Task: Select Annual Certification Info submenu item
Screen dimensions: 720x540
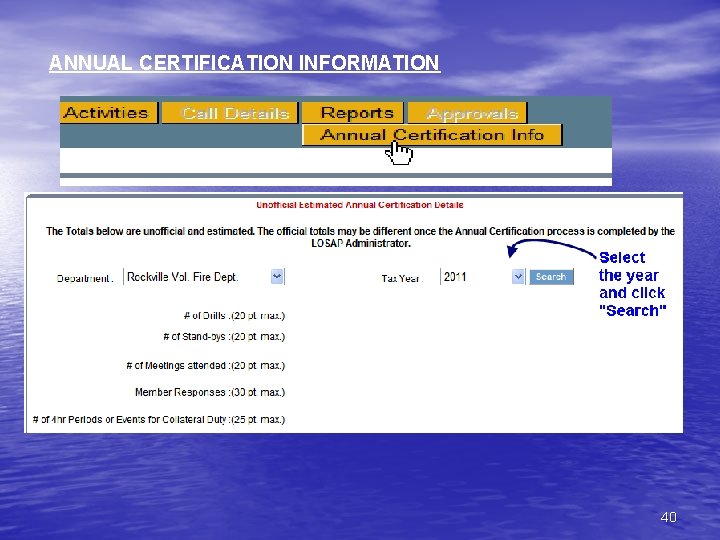Action: click(x=432, y=135)
